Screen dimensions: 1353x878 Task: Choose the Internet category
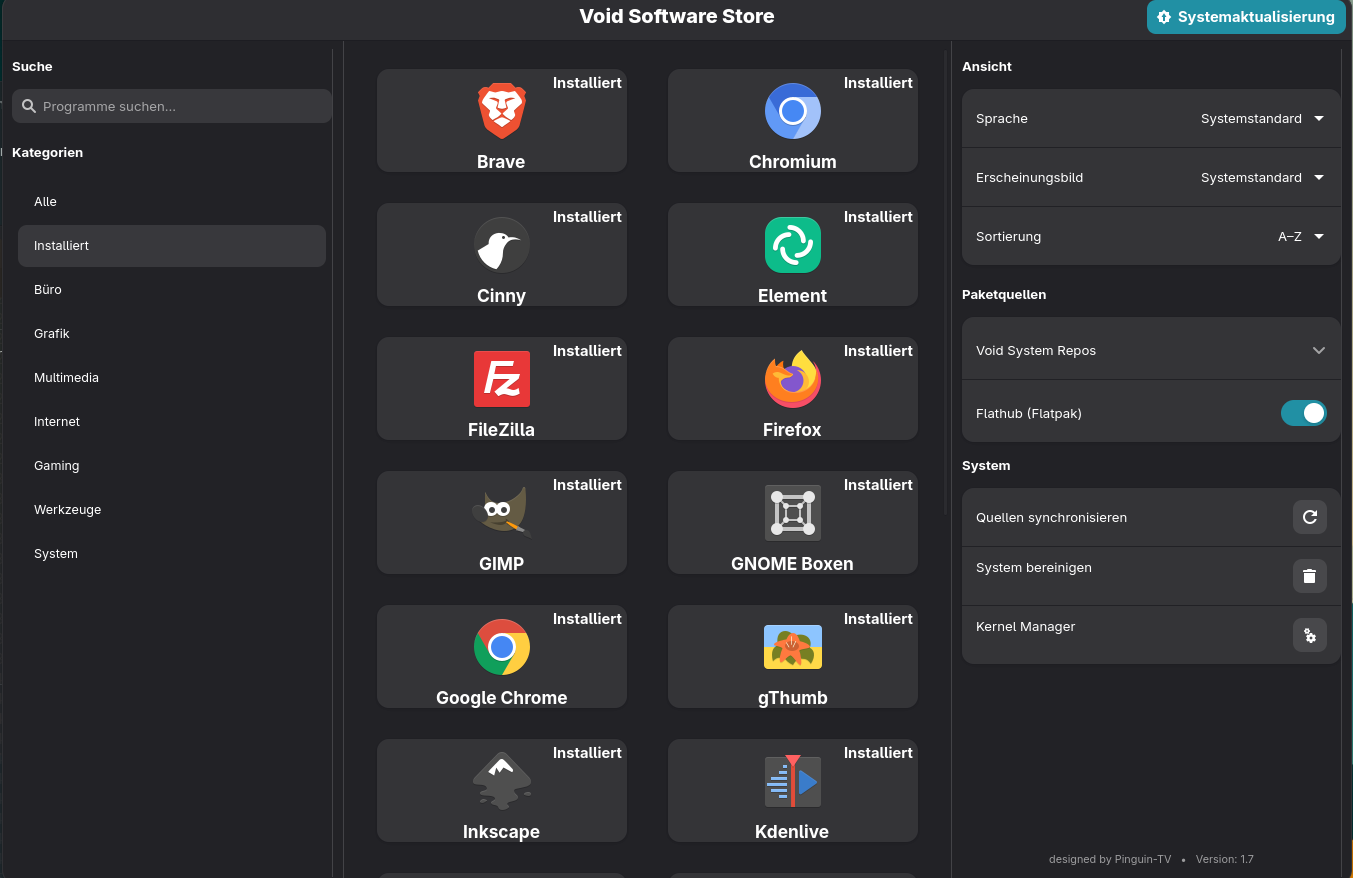(x=172, y=421)
